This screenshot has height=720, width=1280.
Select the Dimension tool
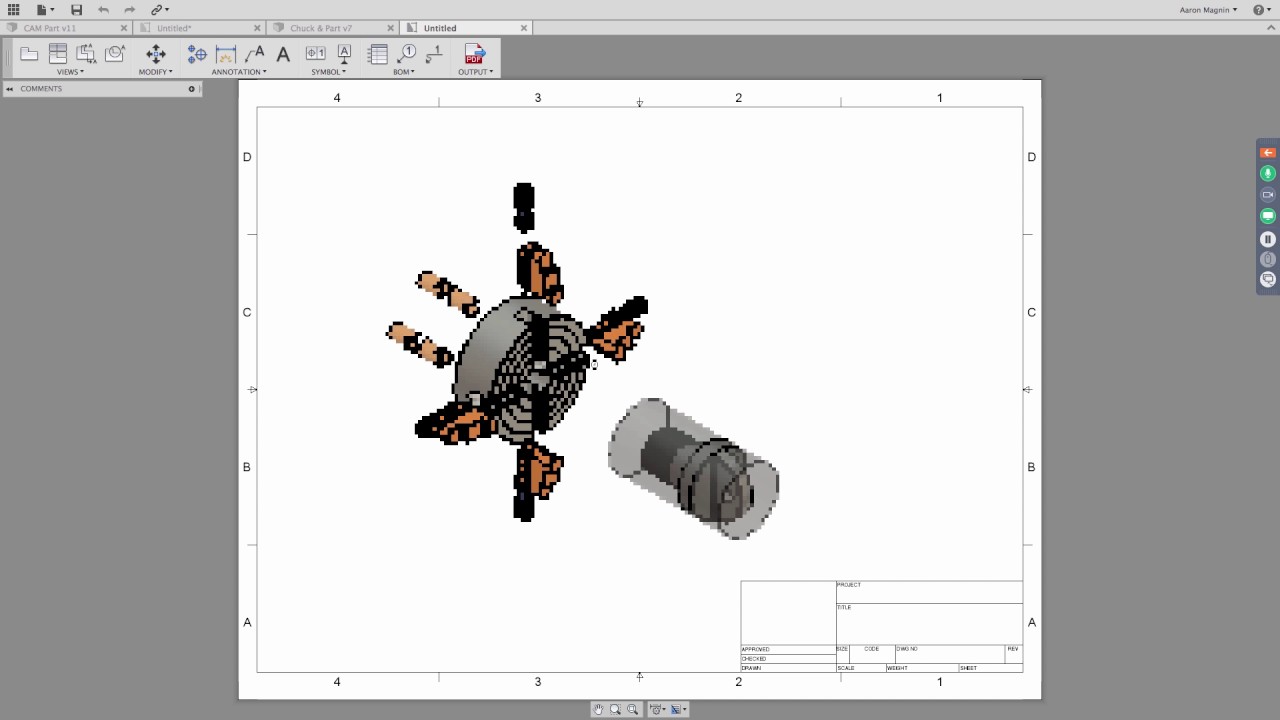point(226,54)
